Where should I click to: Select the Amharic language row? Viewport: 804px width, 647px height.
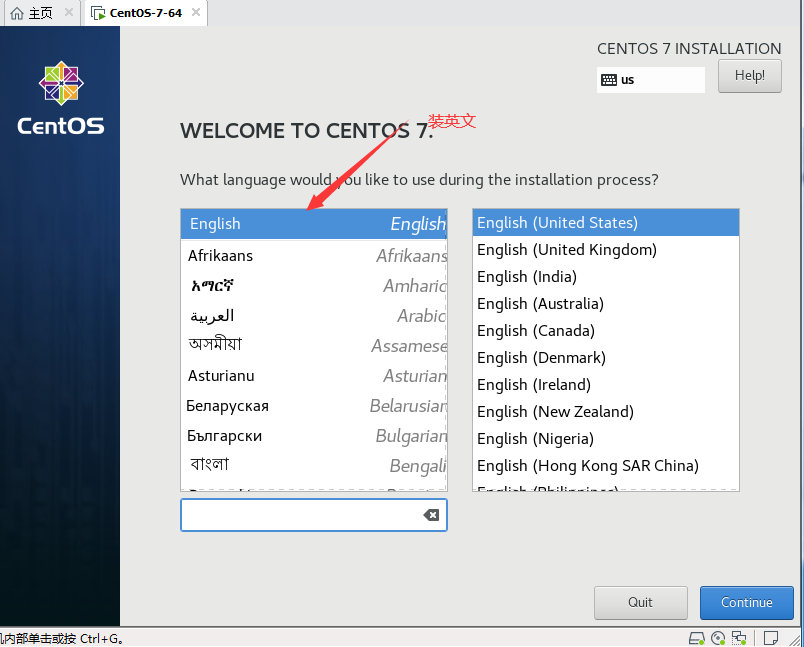(x=314, y=286)
